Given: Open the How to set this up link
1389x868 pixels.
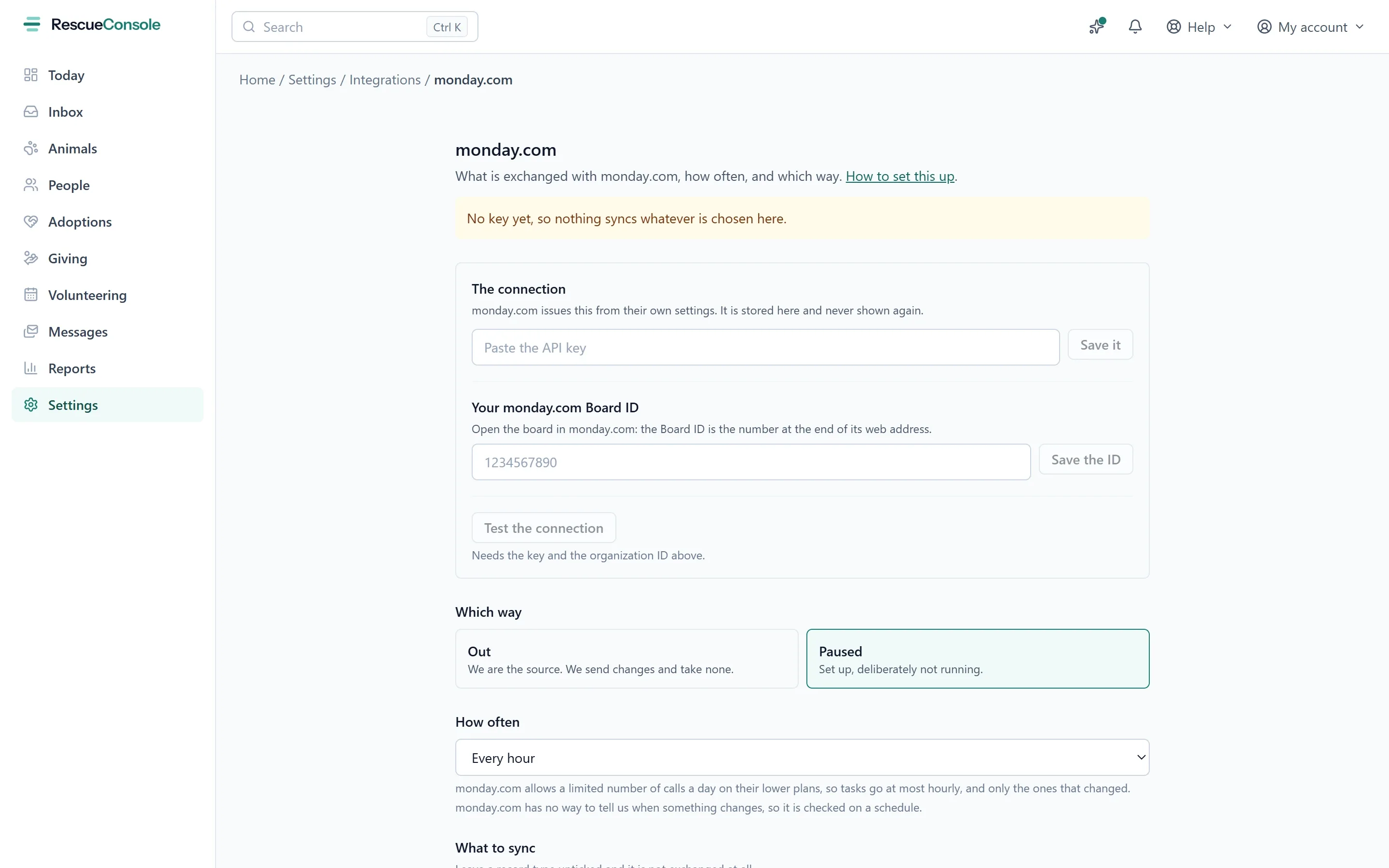Looking at the screenshot, I should 899,176.
